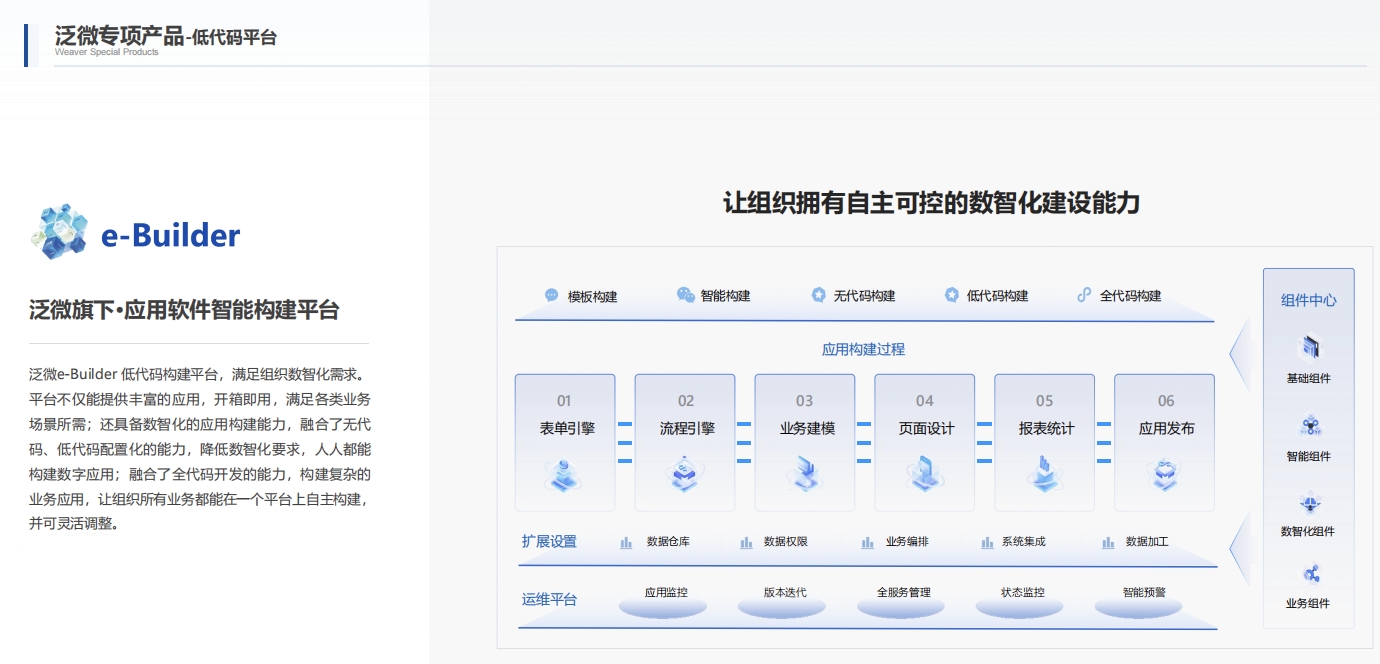Viewport: 1380px width, 664px height.
Task: Click the 模板构建 chat bubble icon
Action: [549, 295]
